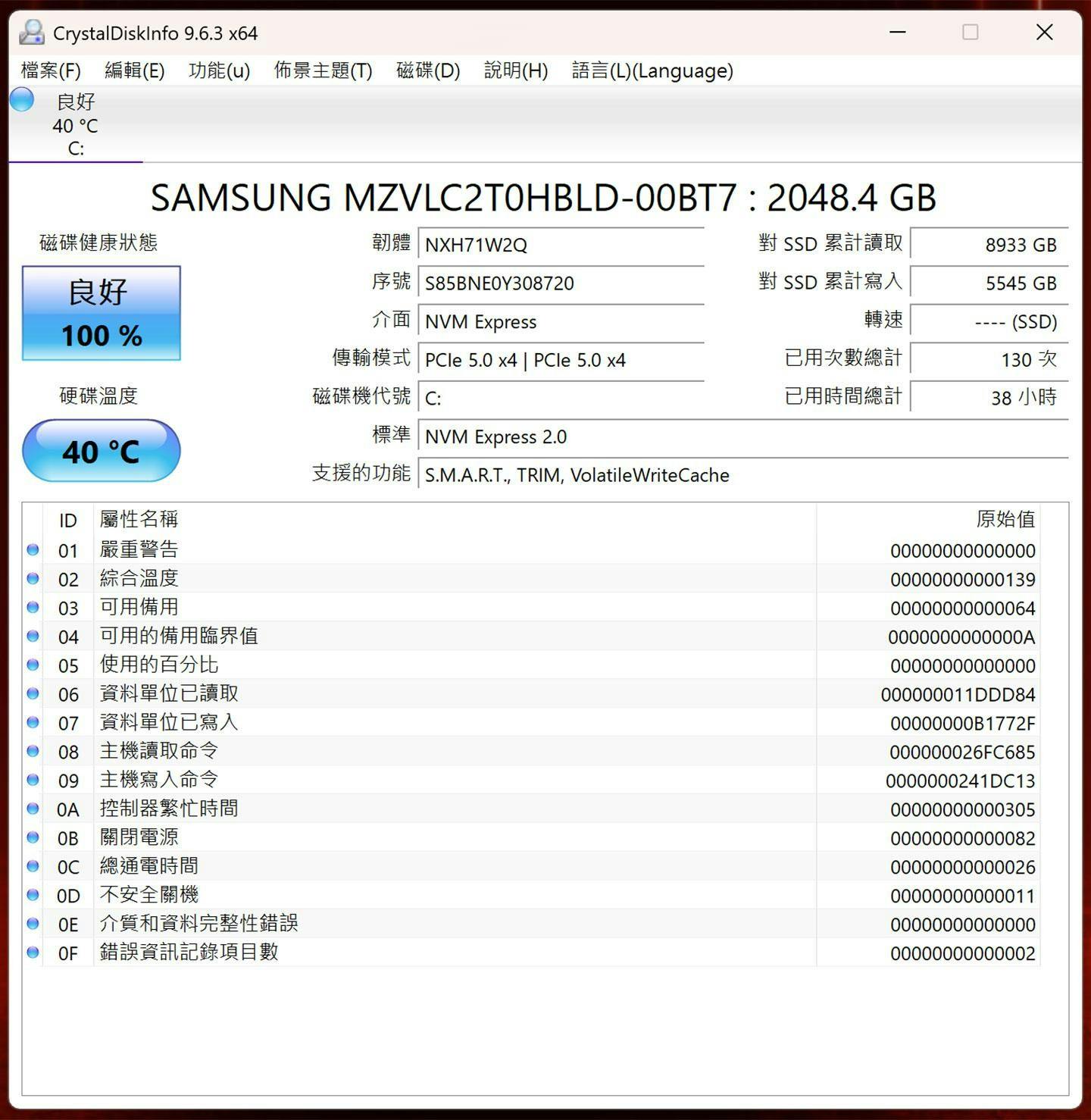Viewport: 1091px width, 1120px height.
Task: Click the 40 °C temperature button
Action: click(102, 451)
